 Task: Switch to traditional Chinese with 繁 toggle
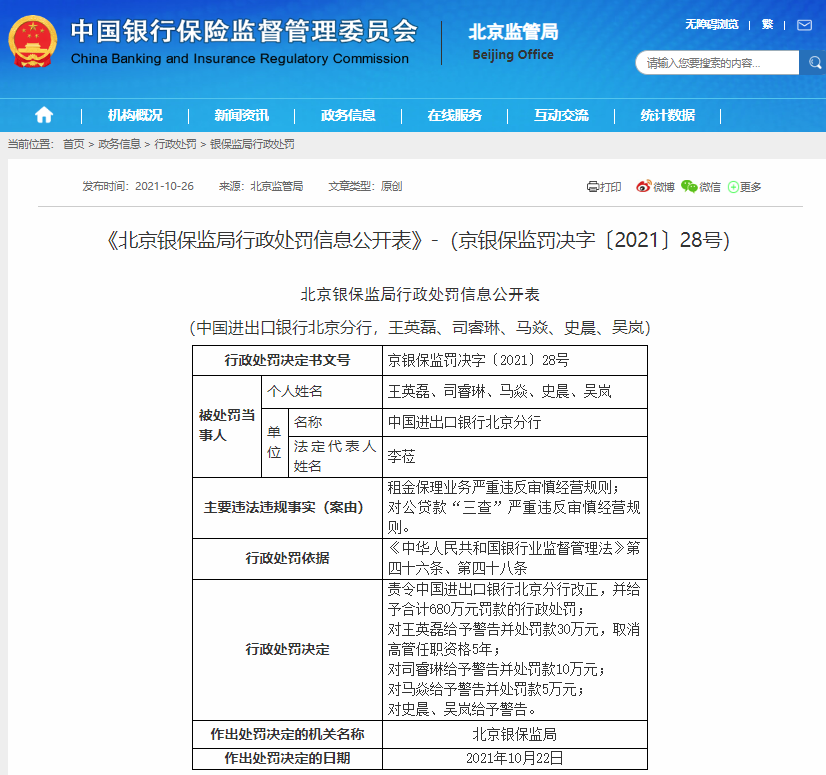(766, 24)
